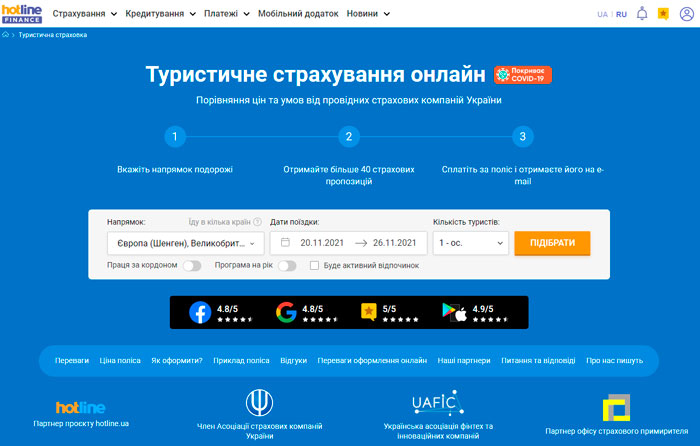Click the help icon near 'Їду в кілька країн'
The width and height of the screenshot is (700, 446).
[x=257, y=222]
